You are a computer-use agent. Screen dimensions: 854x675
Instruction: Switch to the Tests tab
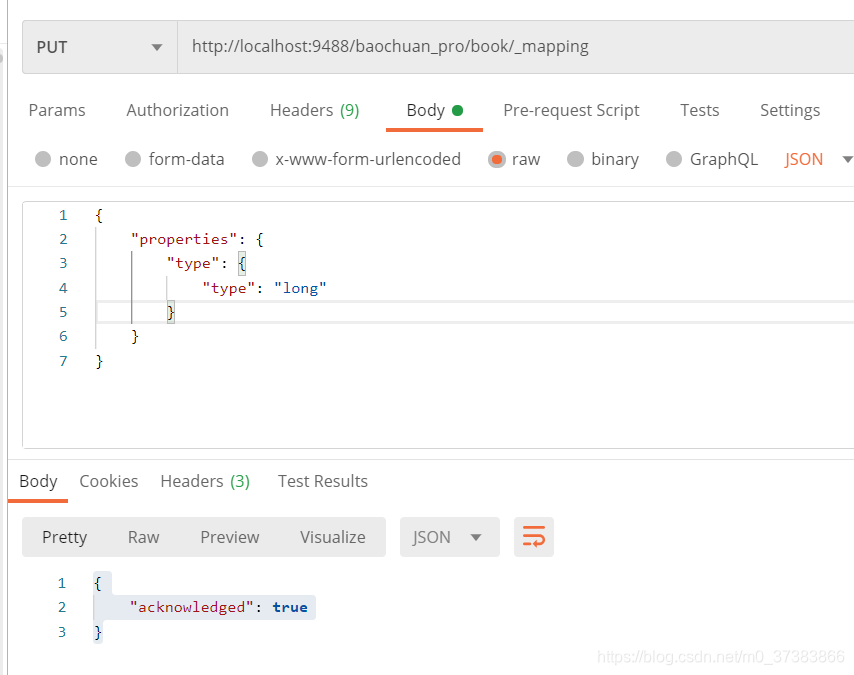coord(699,110)
